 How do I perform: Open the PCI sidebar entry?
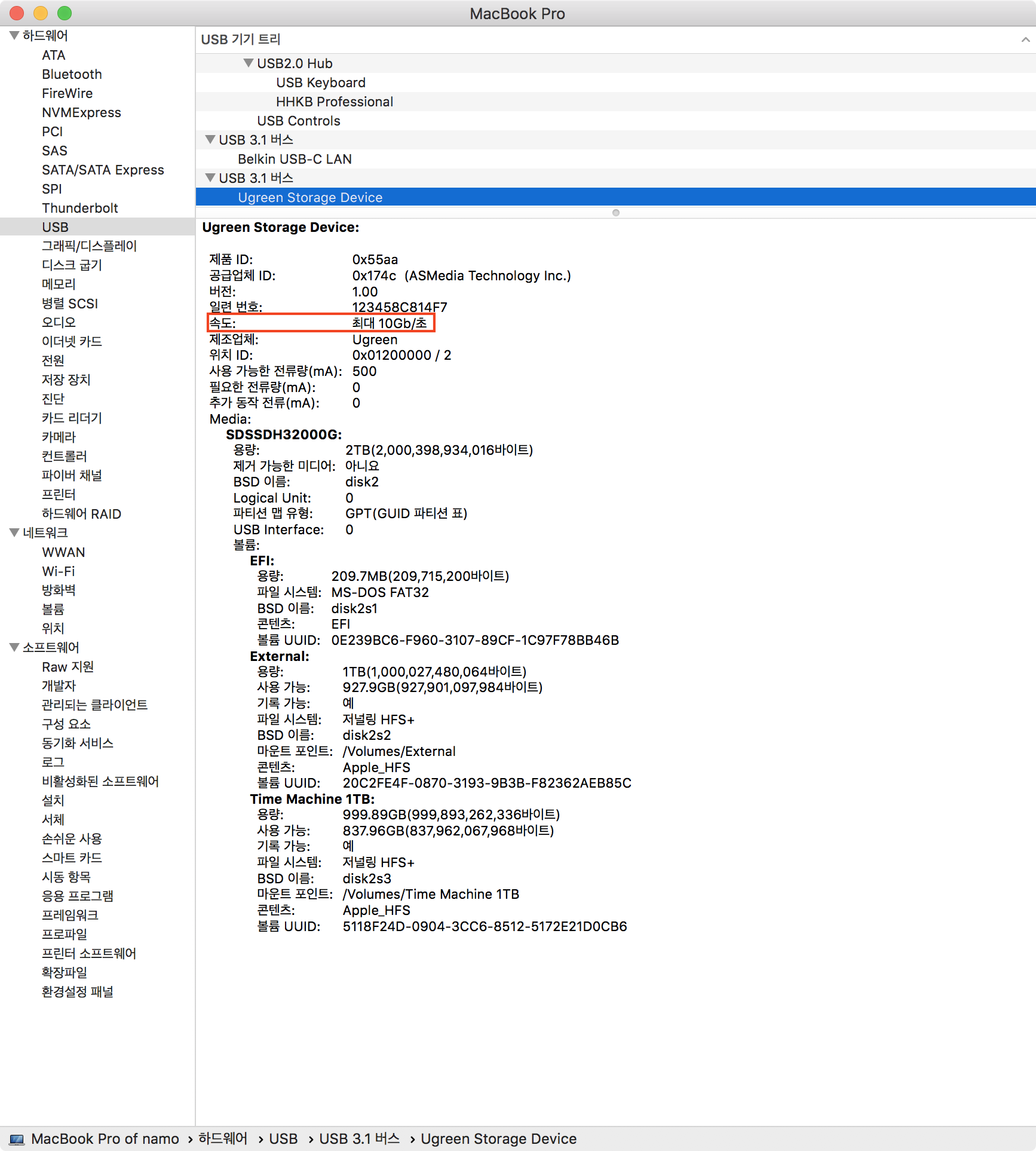53,131
